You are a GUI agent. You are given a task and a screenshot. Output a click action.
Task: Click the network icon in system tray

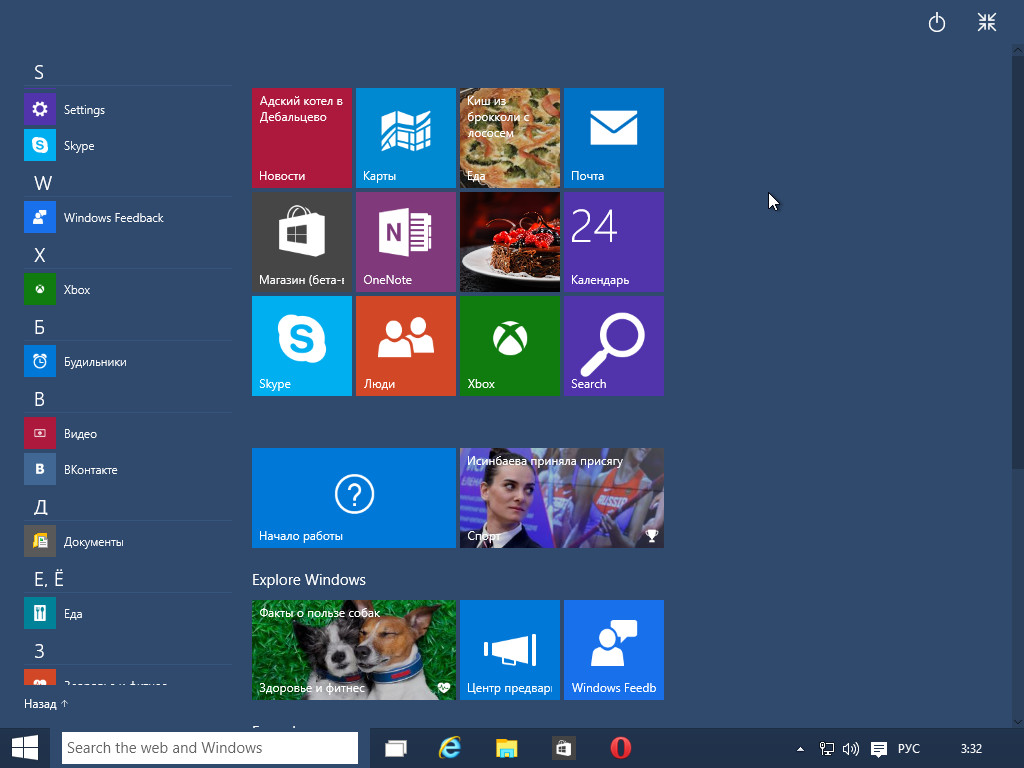pyautogui.click(x=826, y=748)
